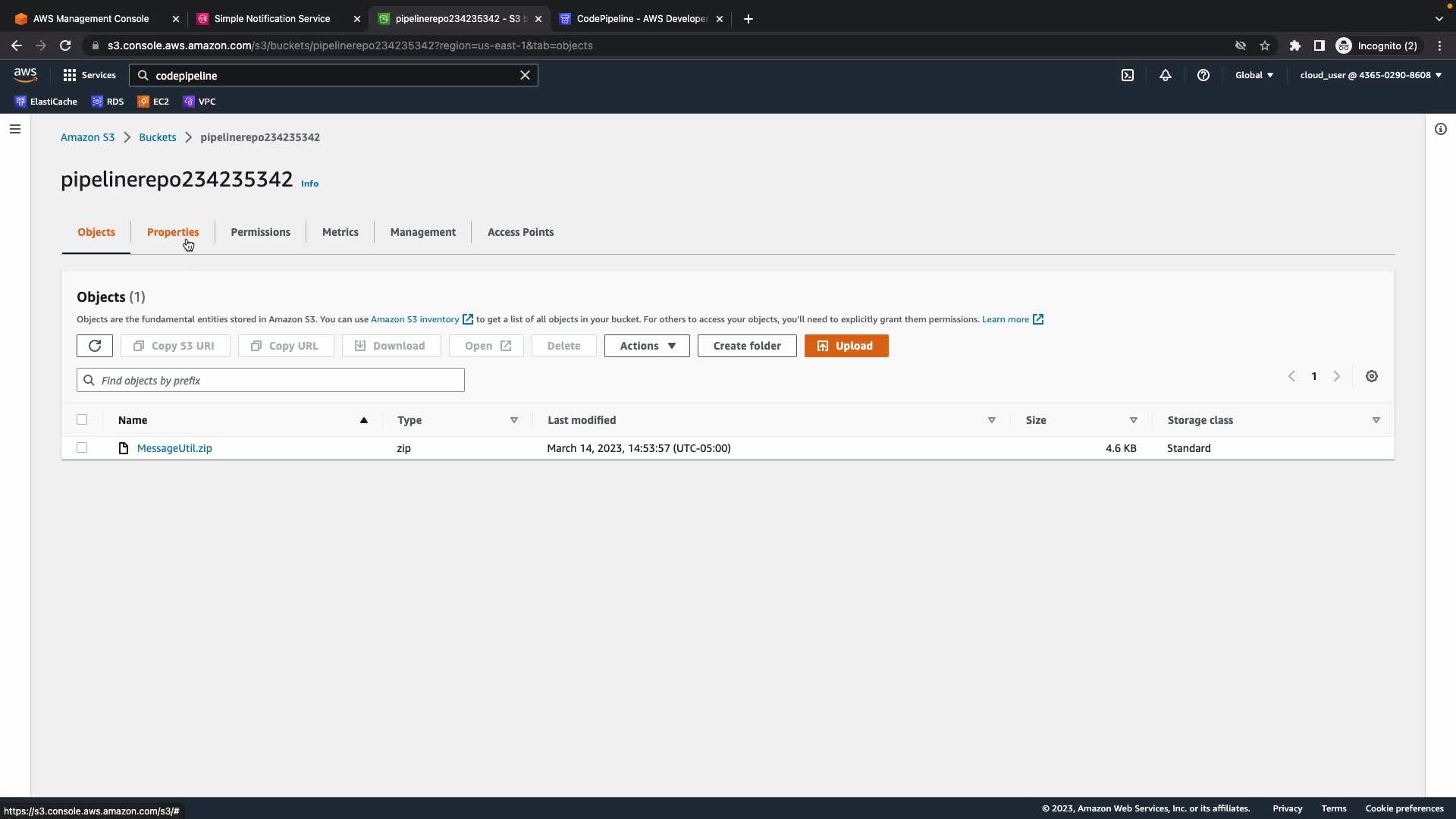Expand the cloud_user account menu
The height and width of the screenshot is (819, 1456).
pyautogui.click(x=1370, y=75)
